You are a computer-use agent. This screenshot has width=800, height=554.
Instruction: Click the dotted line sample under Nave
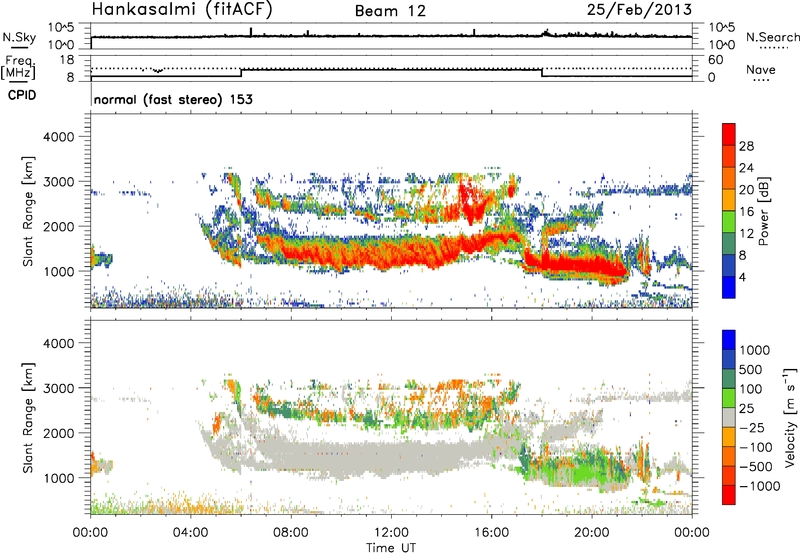click(761, 81)
